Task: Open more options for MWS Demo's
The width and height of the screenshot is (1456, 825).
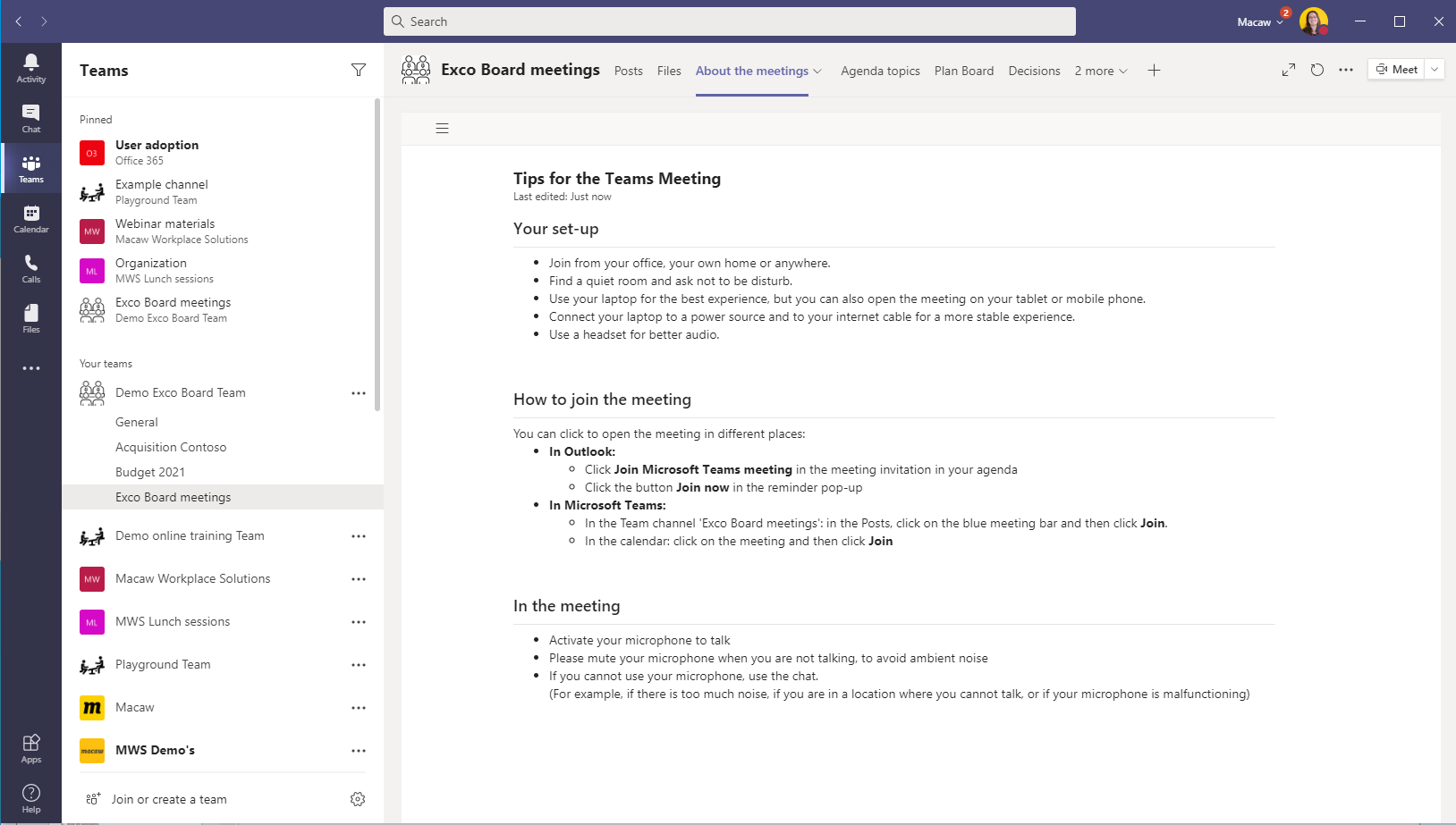Action: 359,751
